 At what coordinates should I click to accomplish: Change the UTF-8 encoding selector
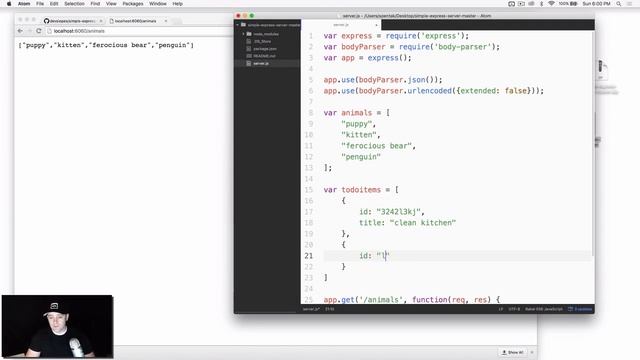click(514, 309)
